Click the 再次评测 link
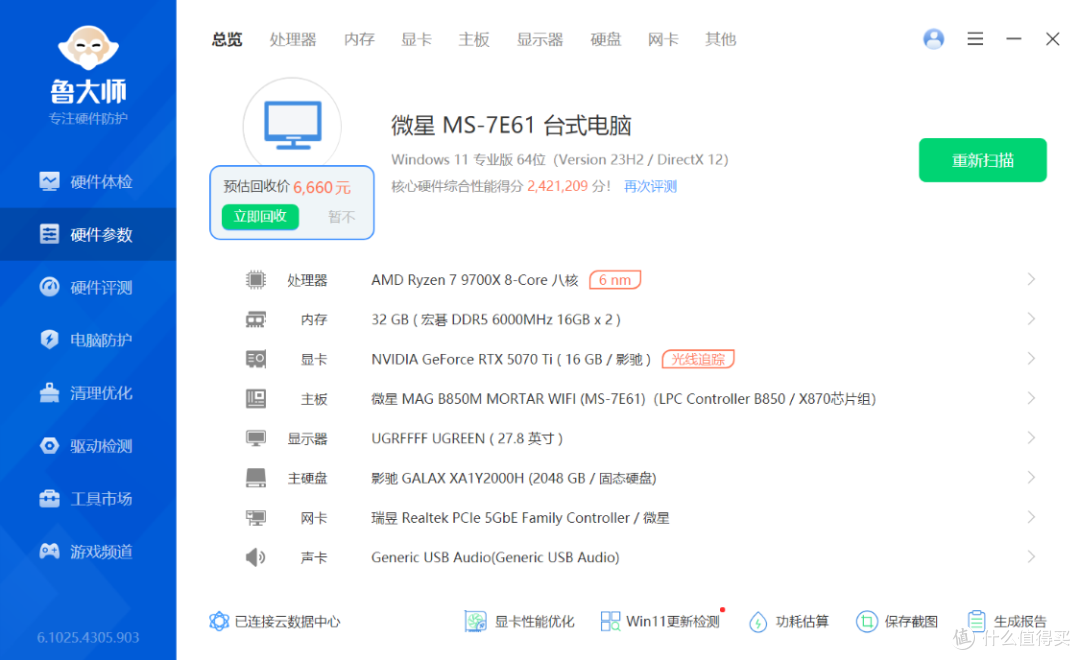This screenshot has height=660, width=1080. tap(650, 187)
